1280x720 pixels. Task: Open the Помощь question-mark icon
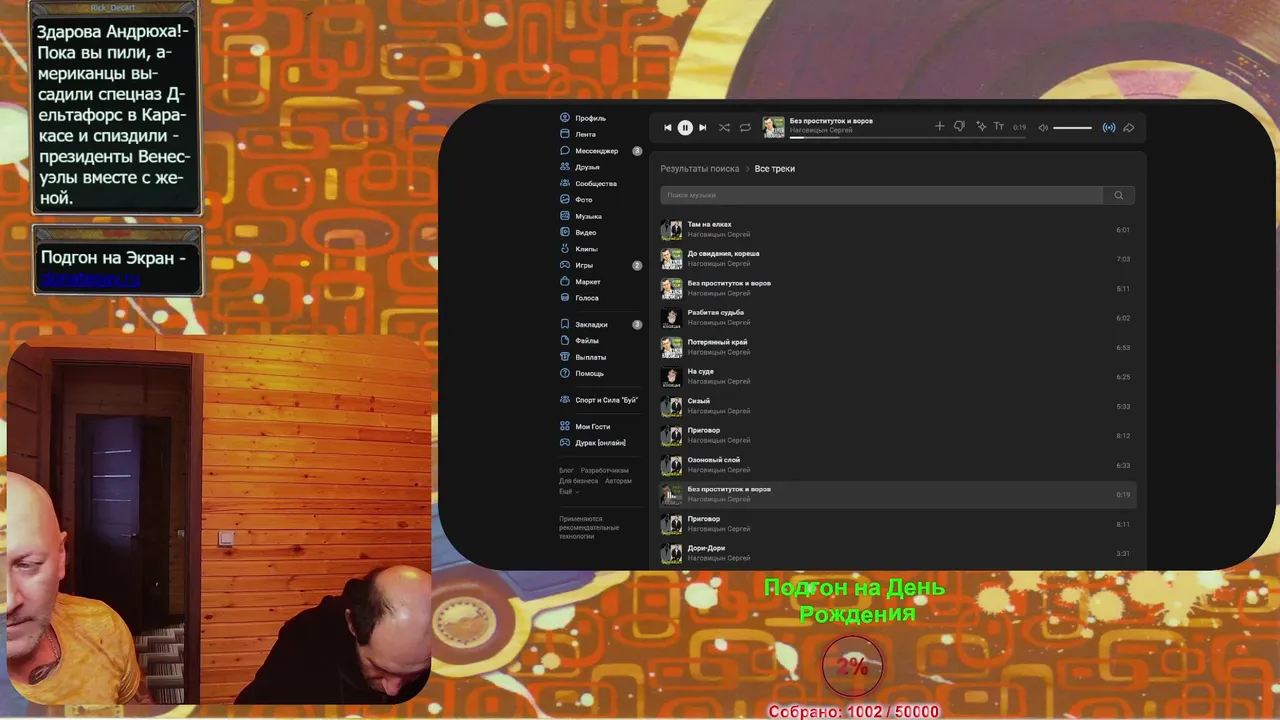tap(565, 373)
